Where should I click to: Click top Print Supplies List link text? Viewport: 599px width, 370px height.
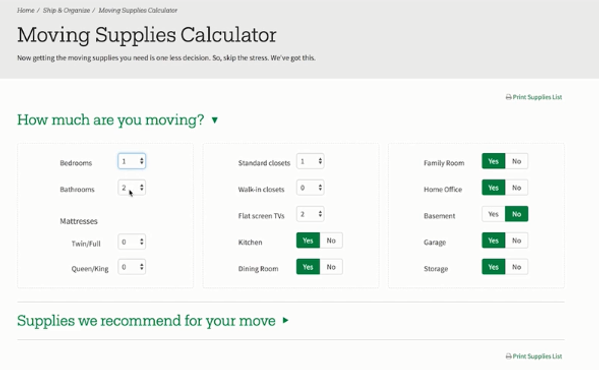(x=537, y=97)
